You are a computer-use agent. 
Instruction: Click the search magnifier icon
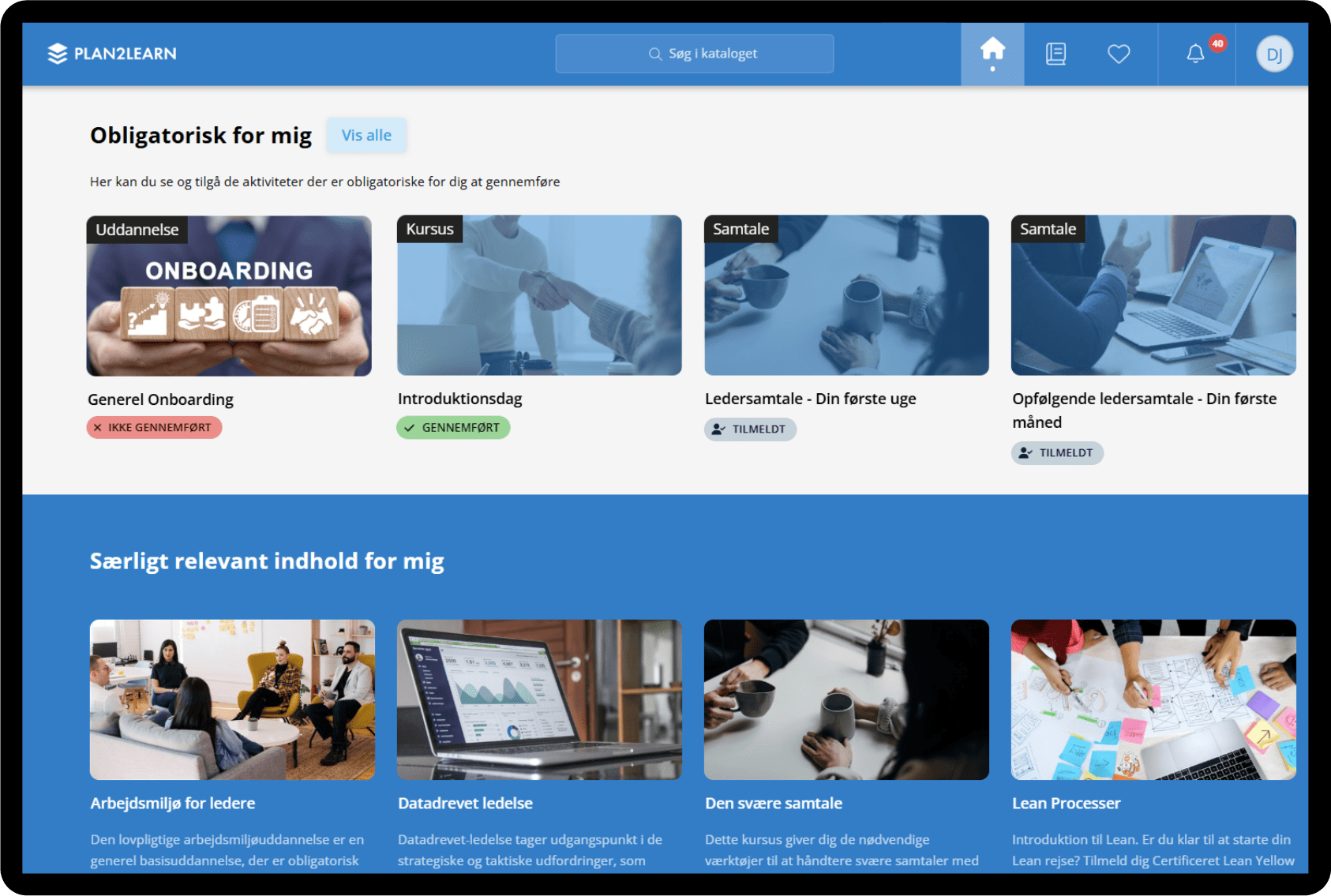coord(654,54)
